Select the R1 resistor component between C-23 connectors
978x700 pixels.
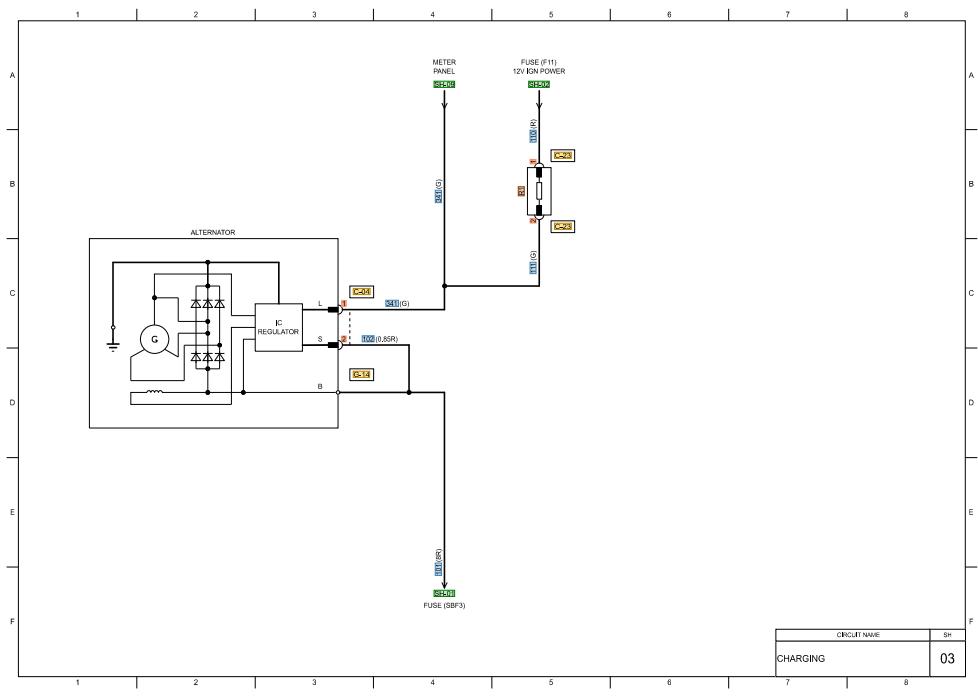pos(538,189)
